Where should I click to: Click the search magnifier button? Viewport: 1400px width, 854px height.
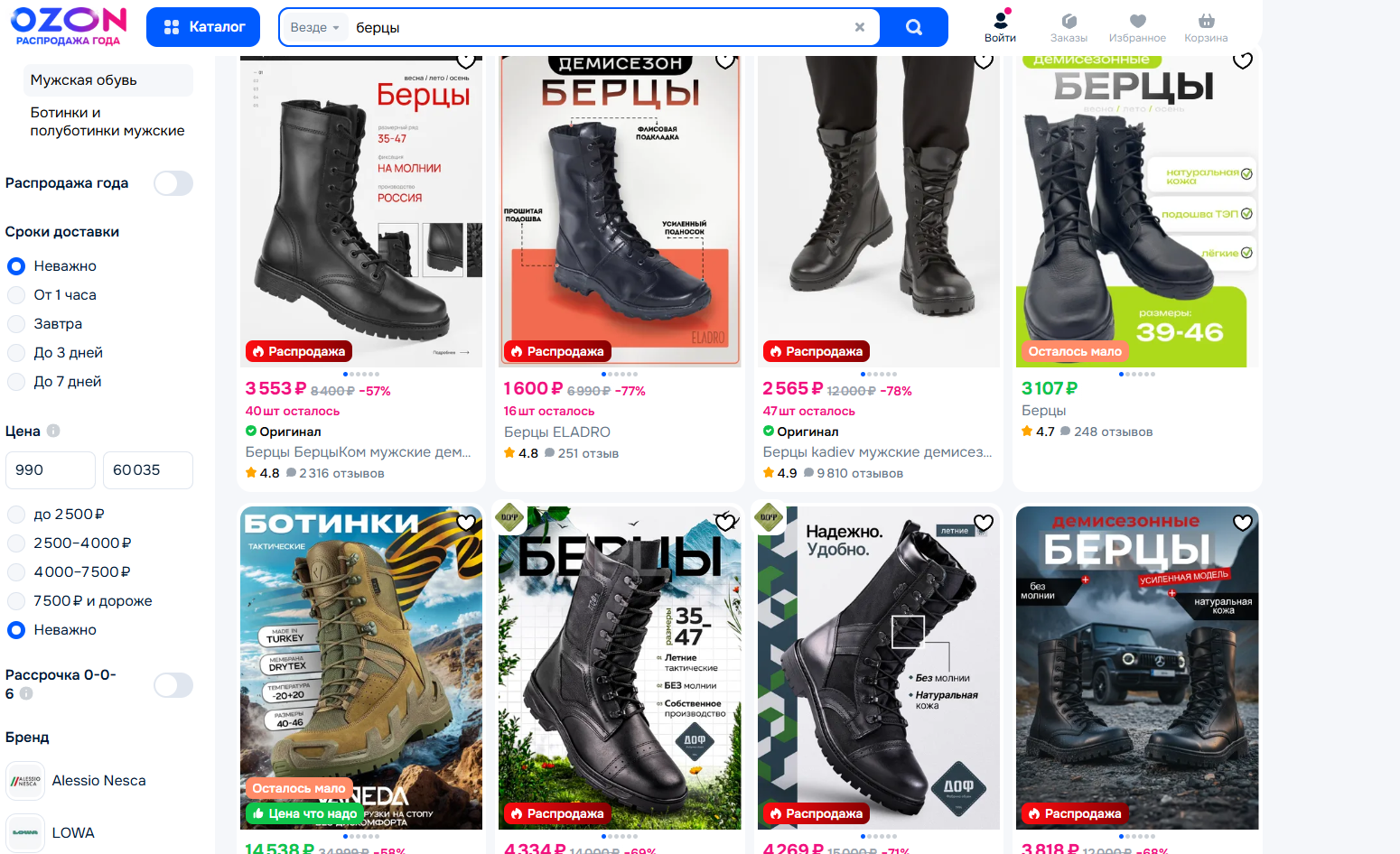914,27
